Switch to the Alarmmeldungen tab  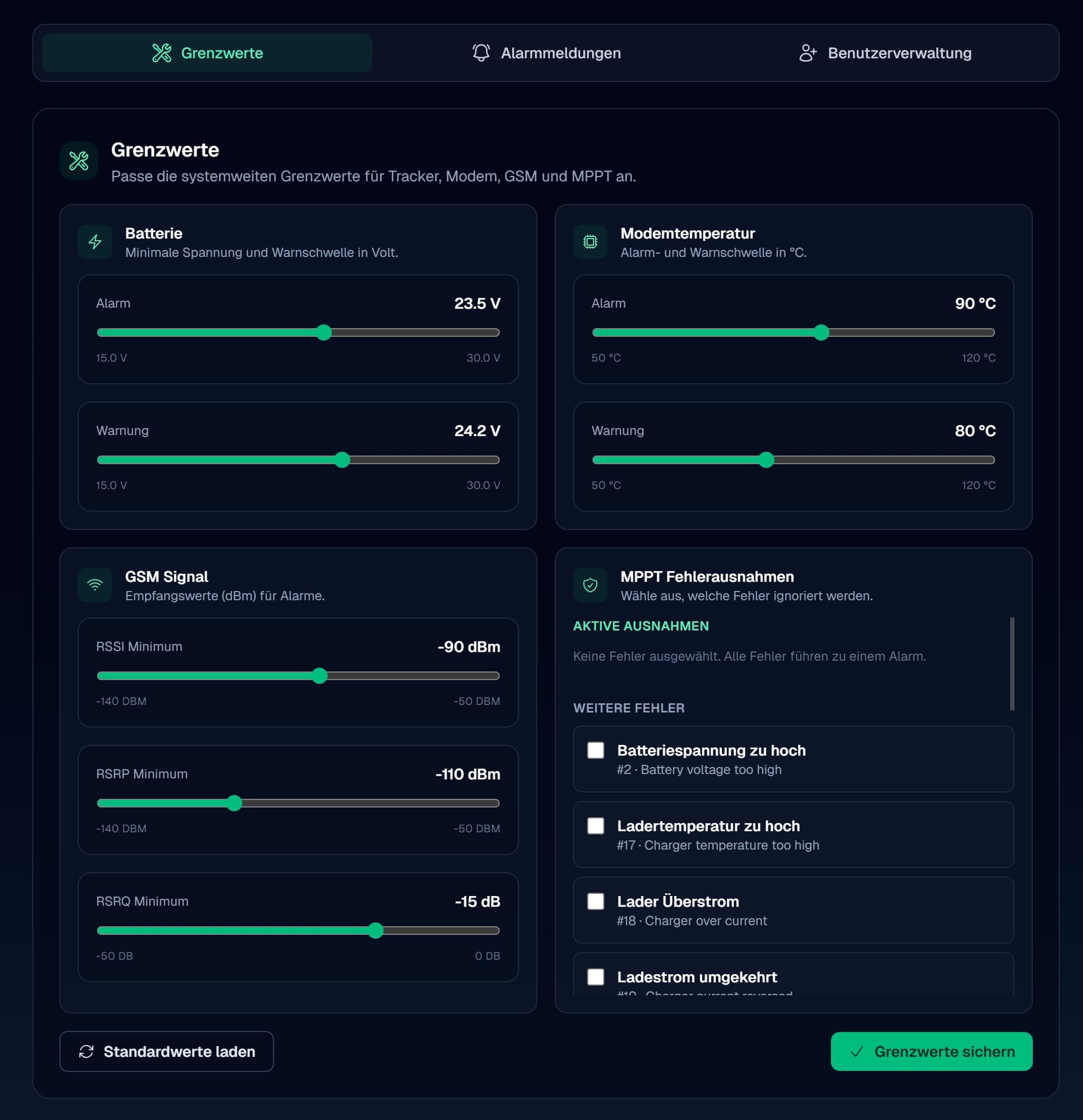click(545, 52)
